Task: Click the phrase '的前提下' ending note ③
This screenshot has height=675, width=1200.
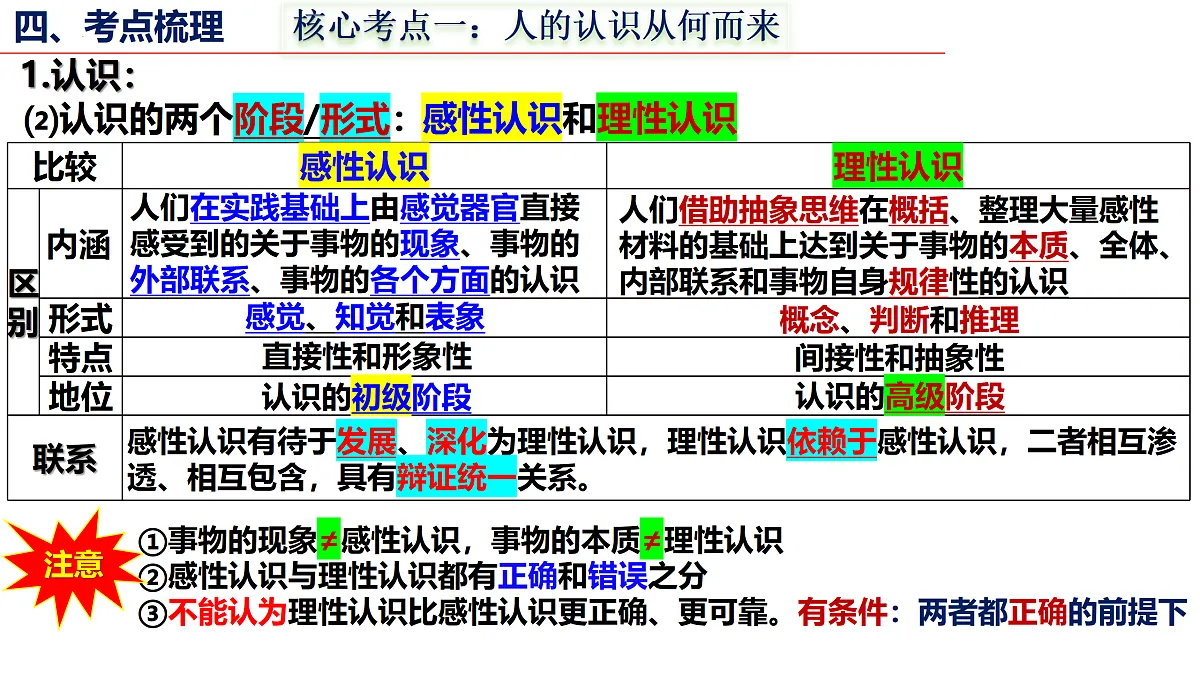Action: [1128, 613]
